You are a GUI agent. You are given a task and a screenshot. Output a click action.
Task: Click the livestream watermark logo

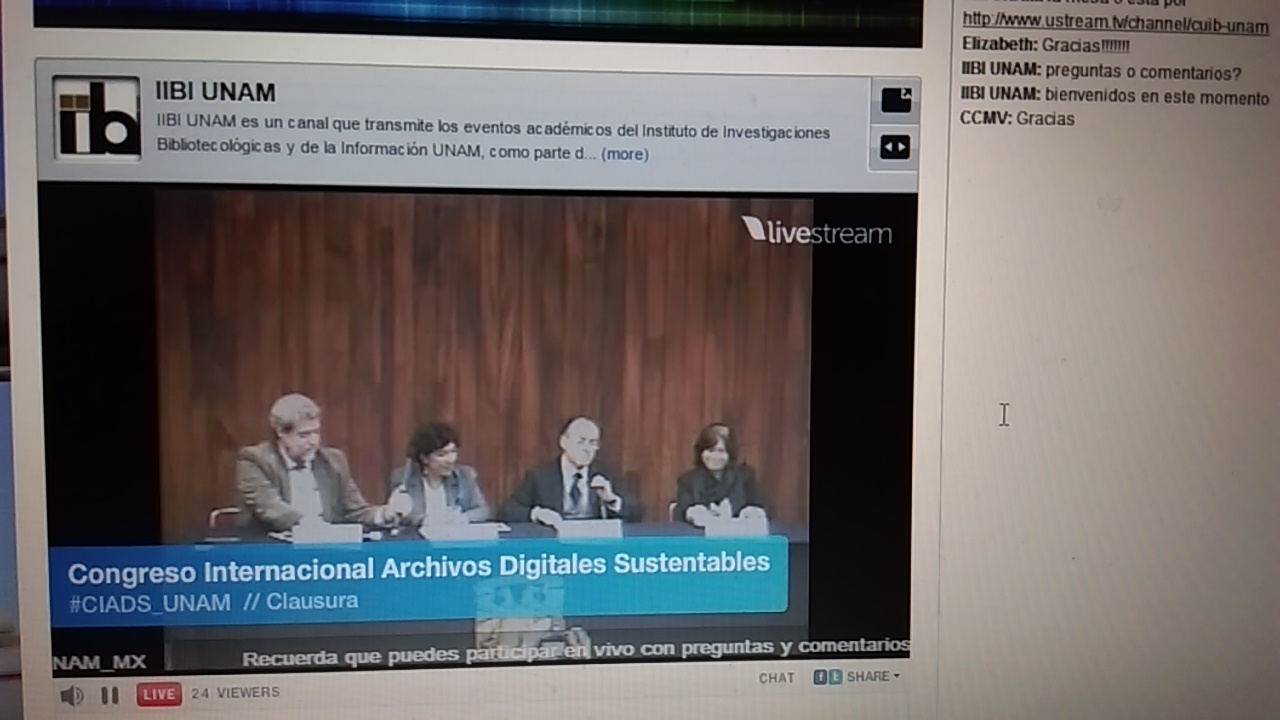pyautogui.click(x=816, y=231)
